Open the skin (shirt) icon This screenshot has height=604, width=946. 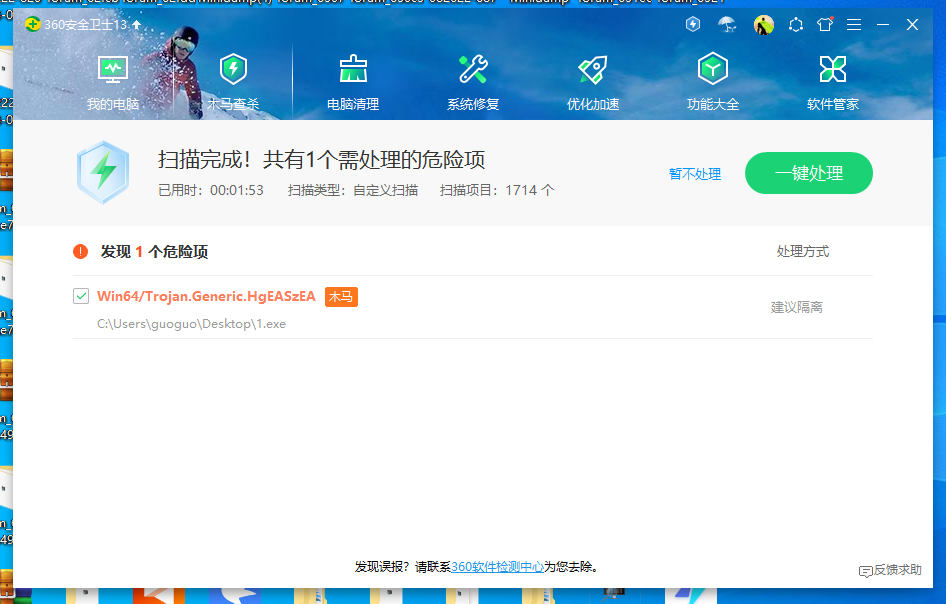[x=825, y=24]
